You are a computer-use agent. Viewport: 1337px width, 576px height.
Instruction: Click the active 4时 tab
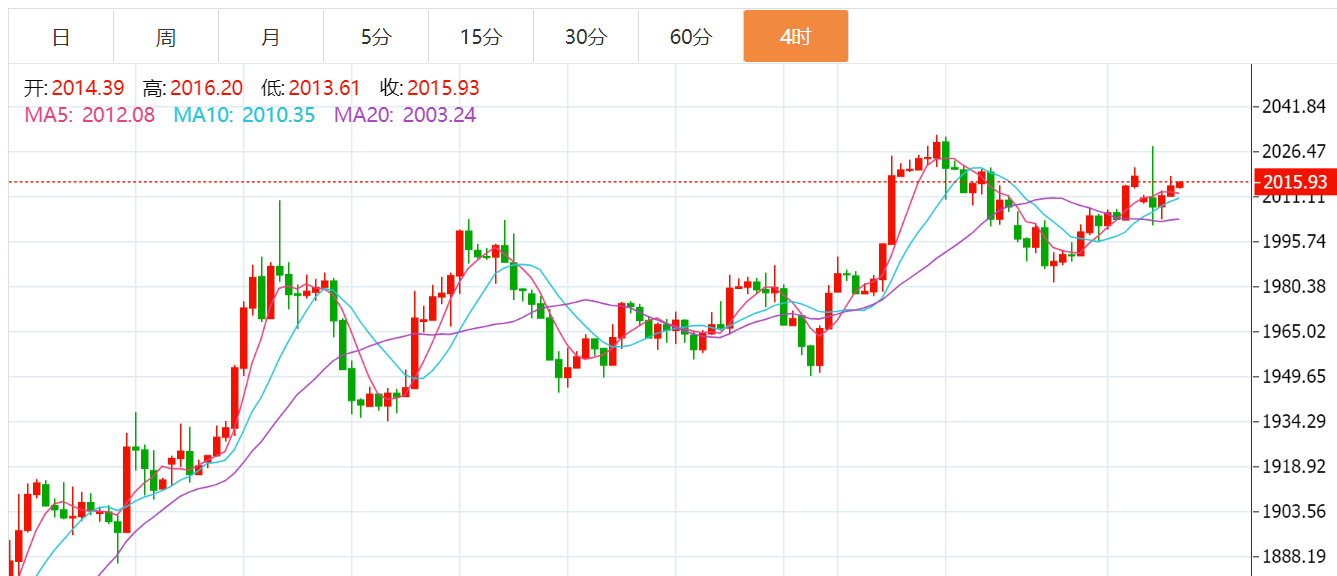[x=796, y=37]
